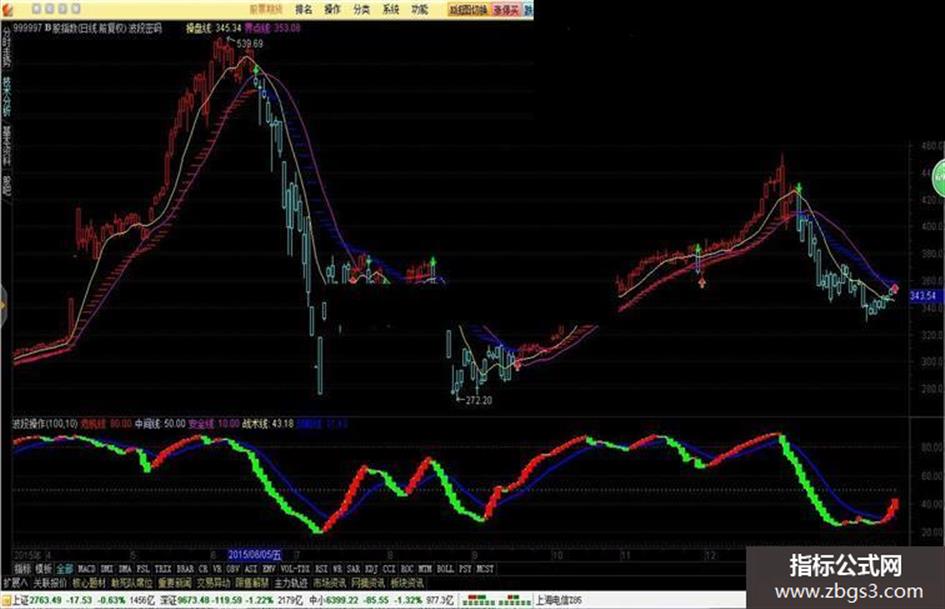
Task: Click the 操盘线 345.34 legend label
Action: pyautogui.click(x=213, y=28)
